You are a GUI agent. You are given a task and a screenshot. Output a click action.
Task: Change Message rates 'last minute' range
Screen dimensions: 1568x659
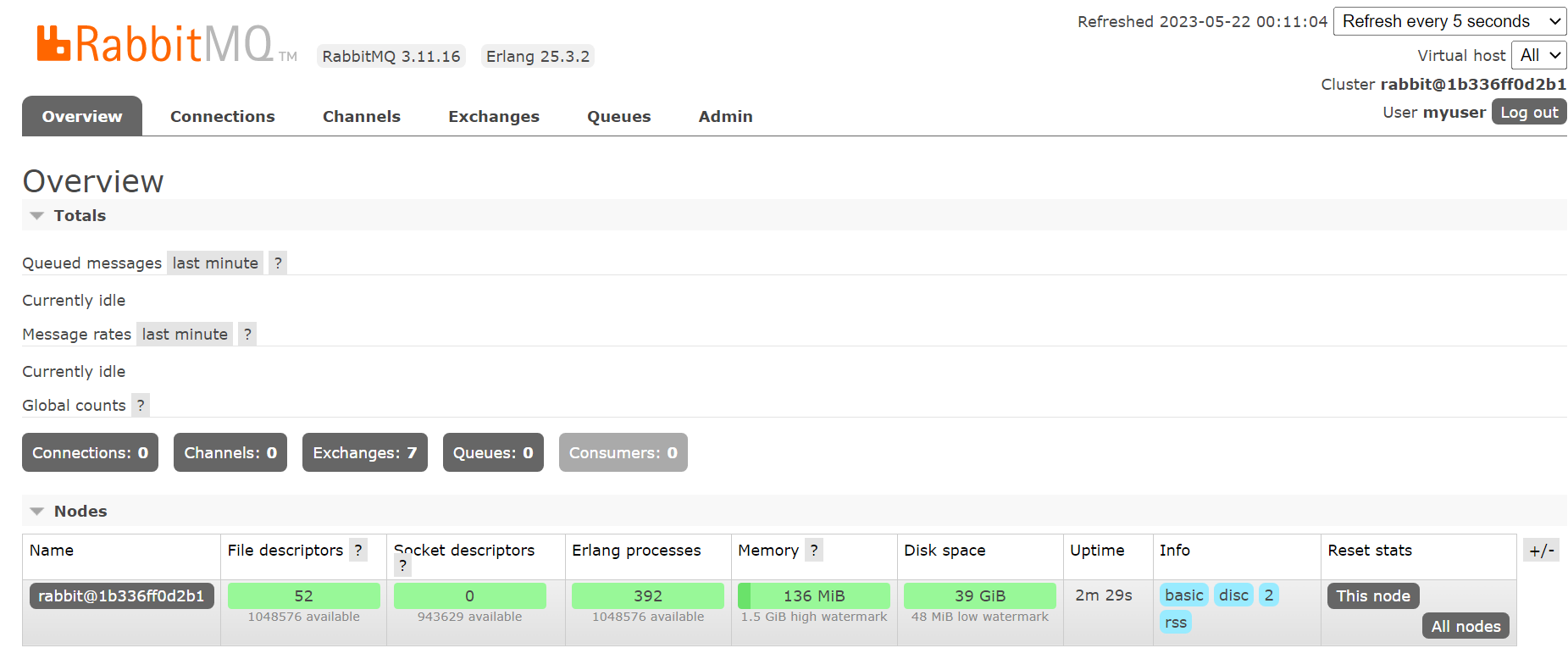tap(185, 335)
